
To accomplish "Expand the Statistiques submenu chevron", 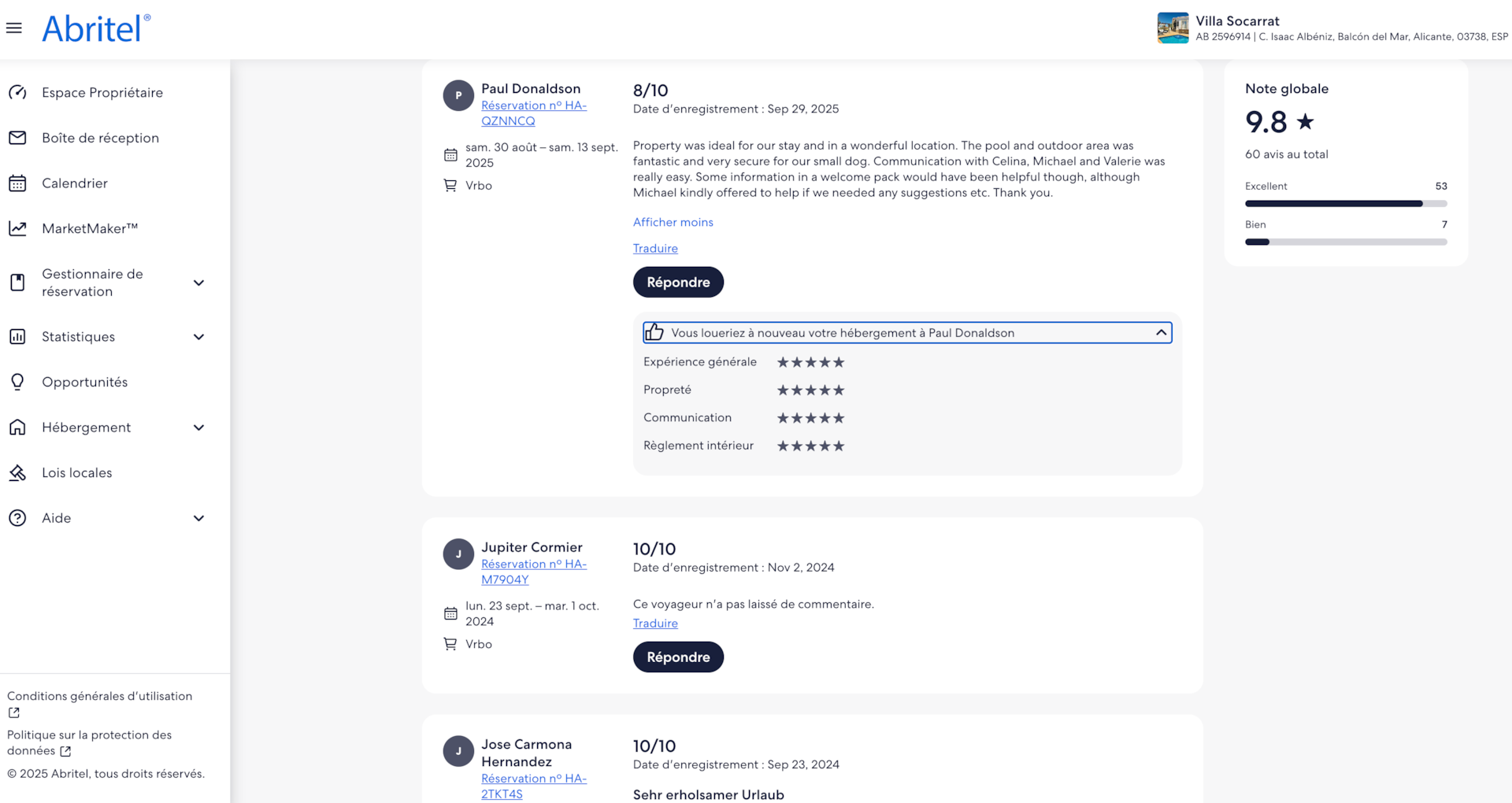I will (x=198, y=337).
